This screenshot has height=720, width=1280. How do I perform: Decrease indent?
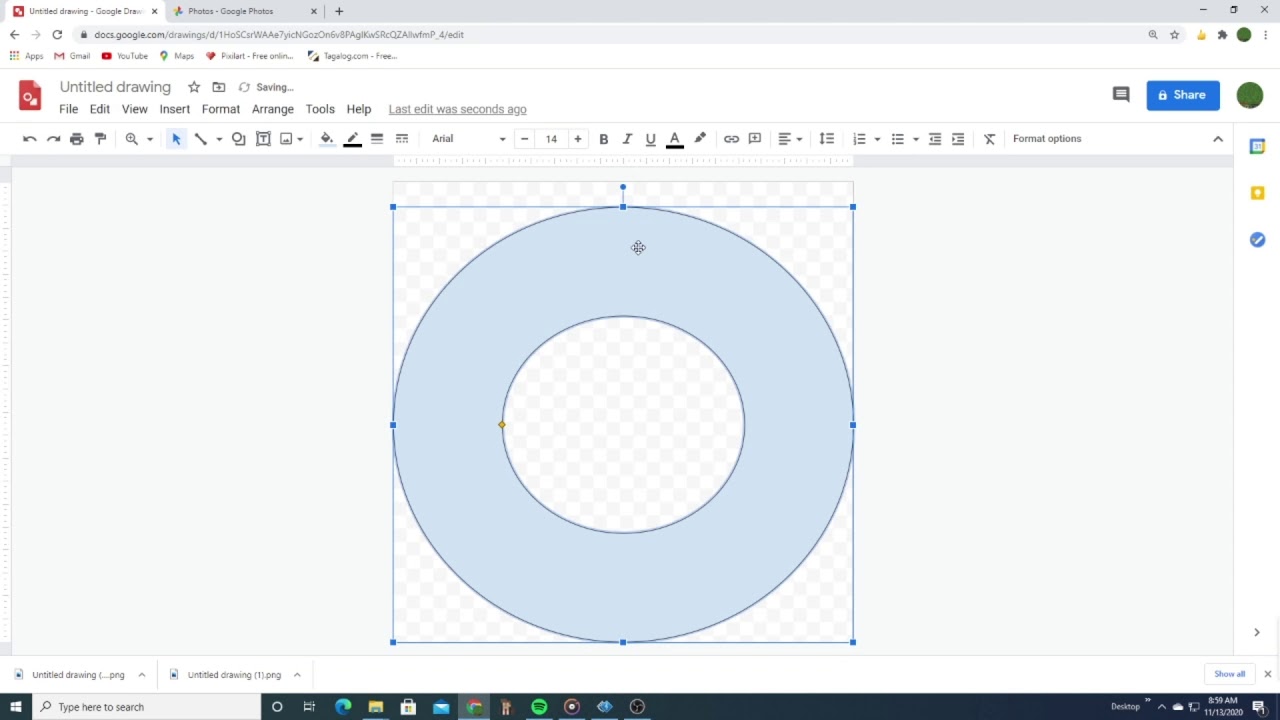[x=935, y=139]
